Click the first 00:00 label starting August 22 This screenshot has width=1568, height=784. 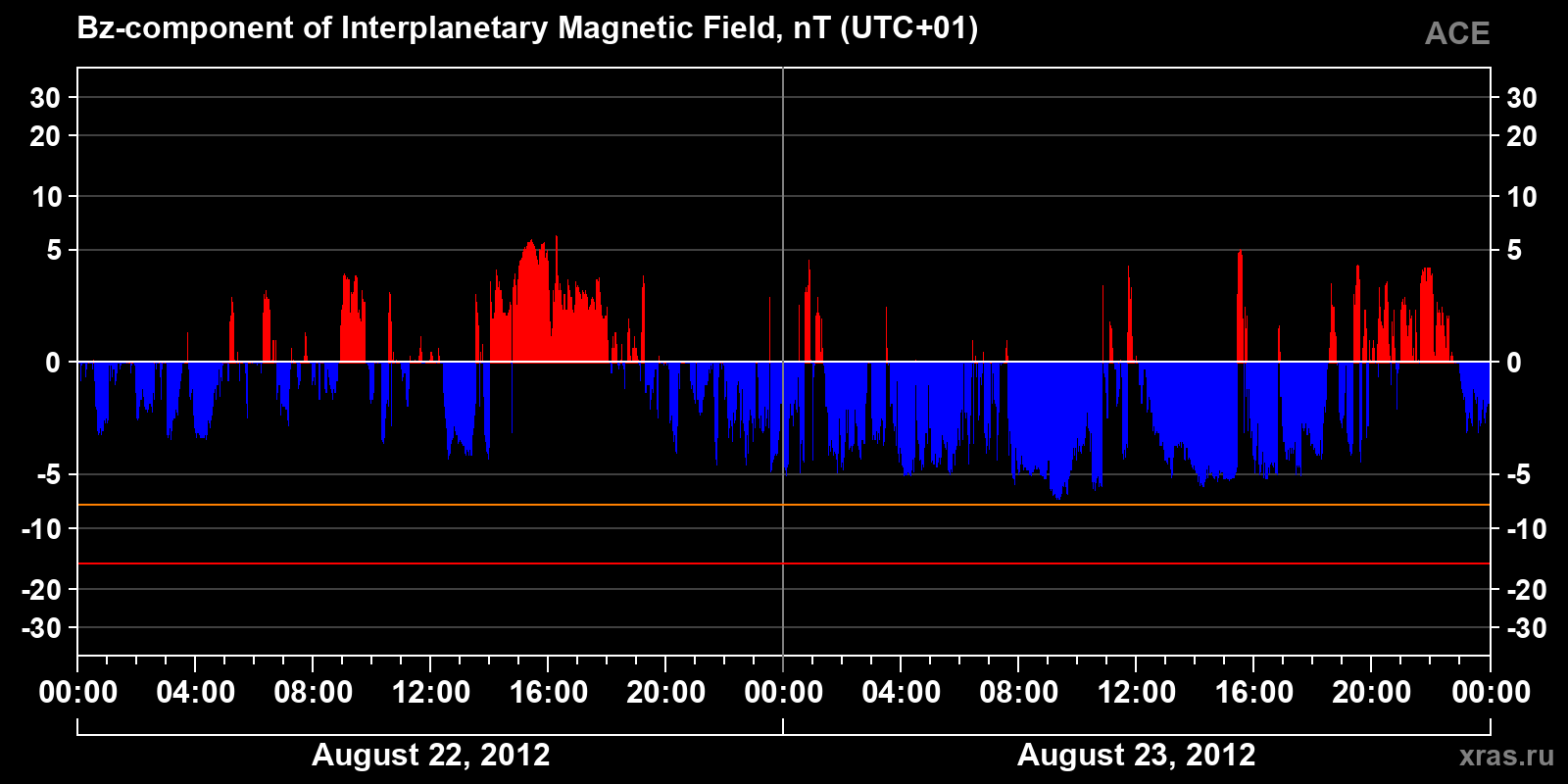tap(78, 692)
